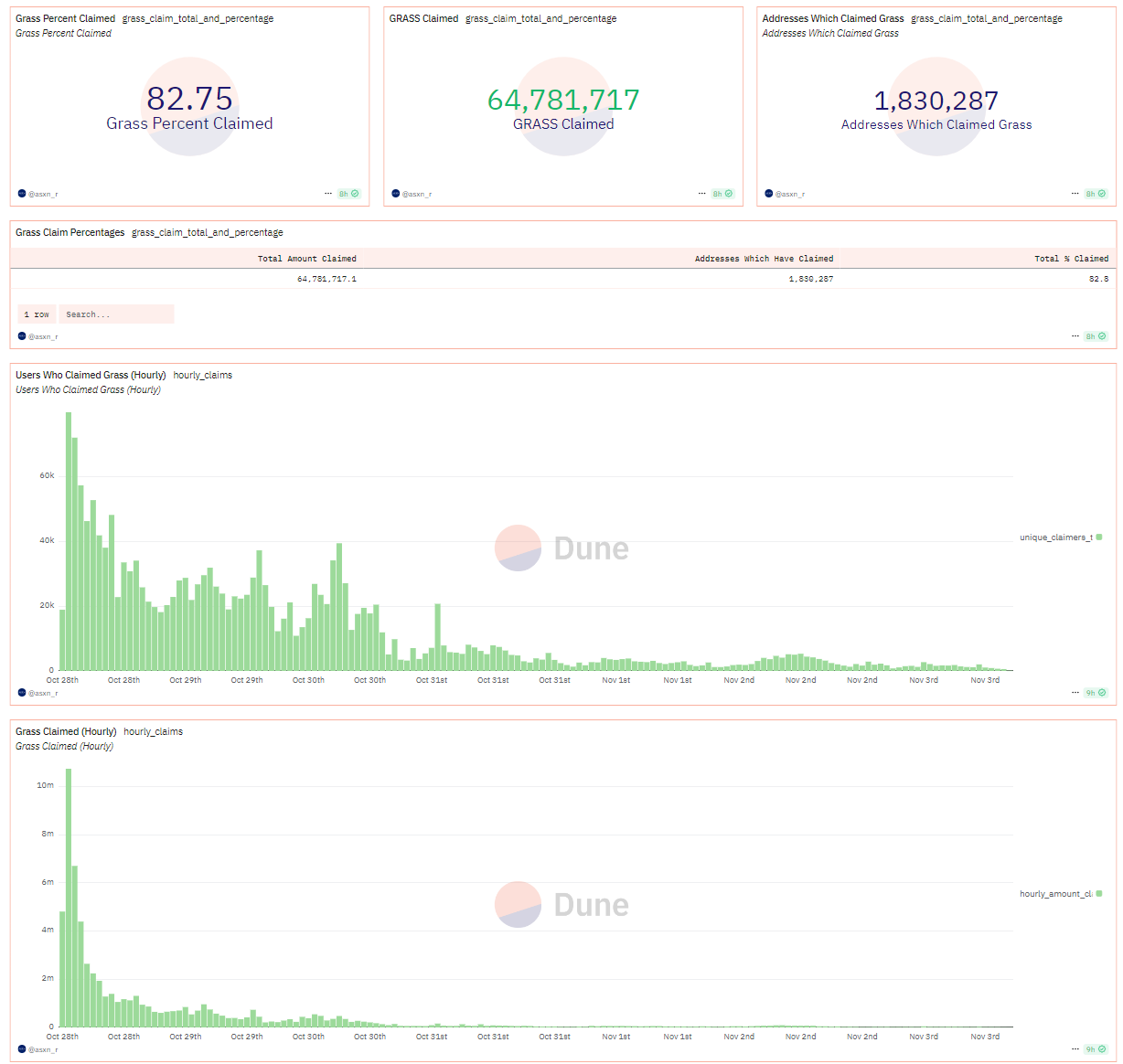The image size is (1123, 1064).
Task: Click the green swatch next to unique_claimers_t
Action: click(x=1099, y=537)
